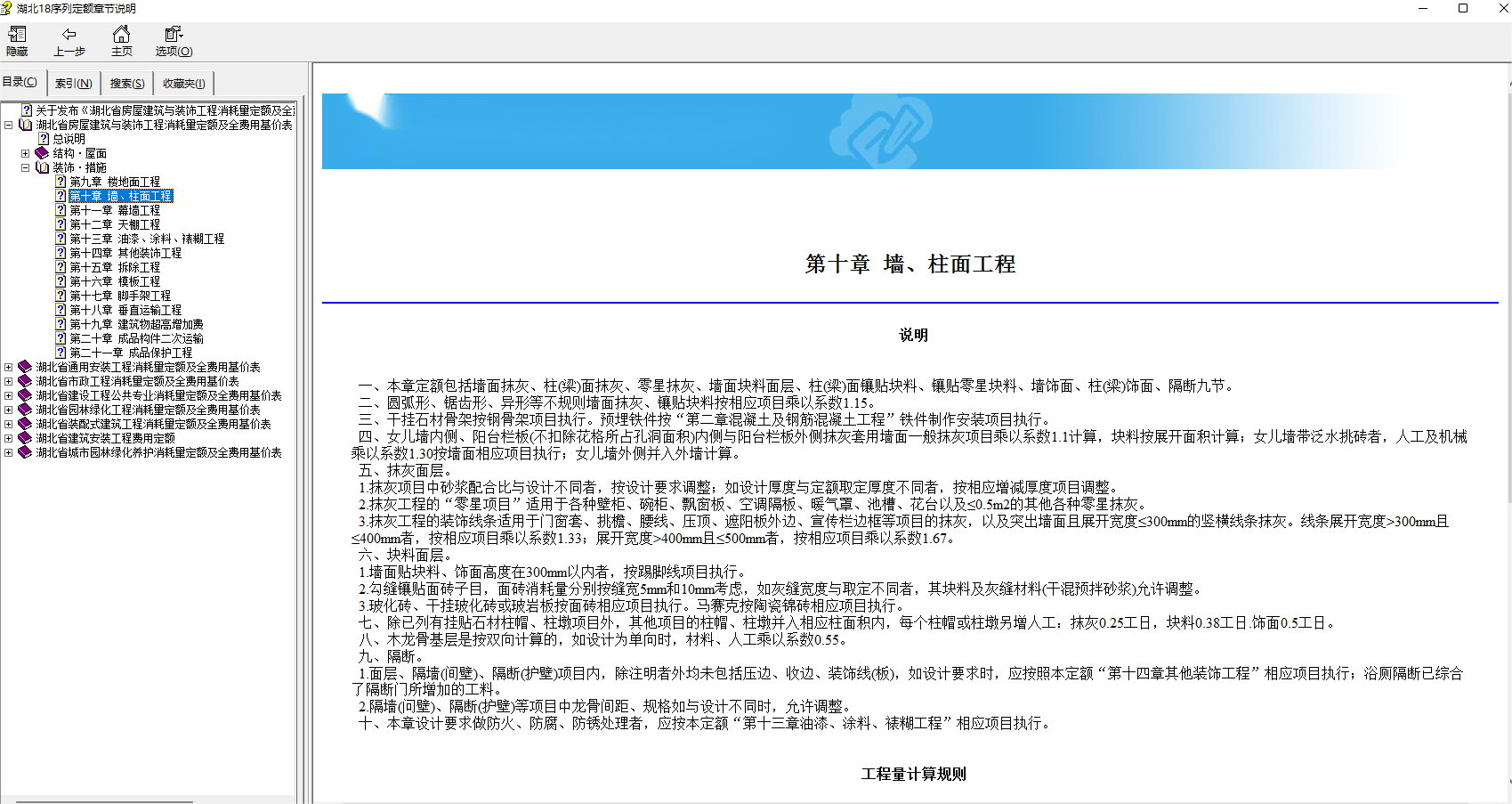Expand 湖北省市政工程消耗量定额 node
The height and width of the screenshot is (804, 1512).
pyautogui.click(x=9, y=381)
